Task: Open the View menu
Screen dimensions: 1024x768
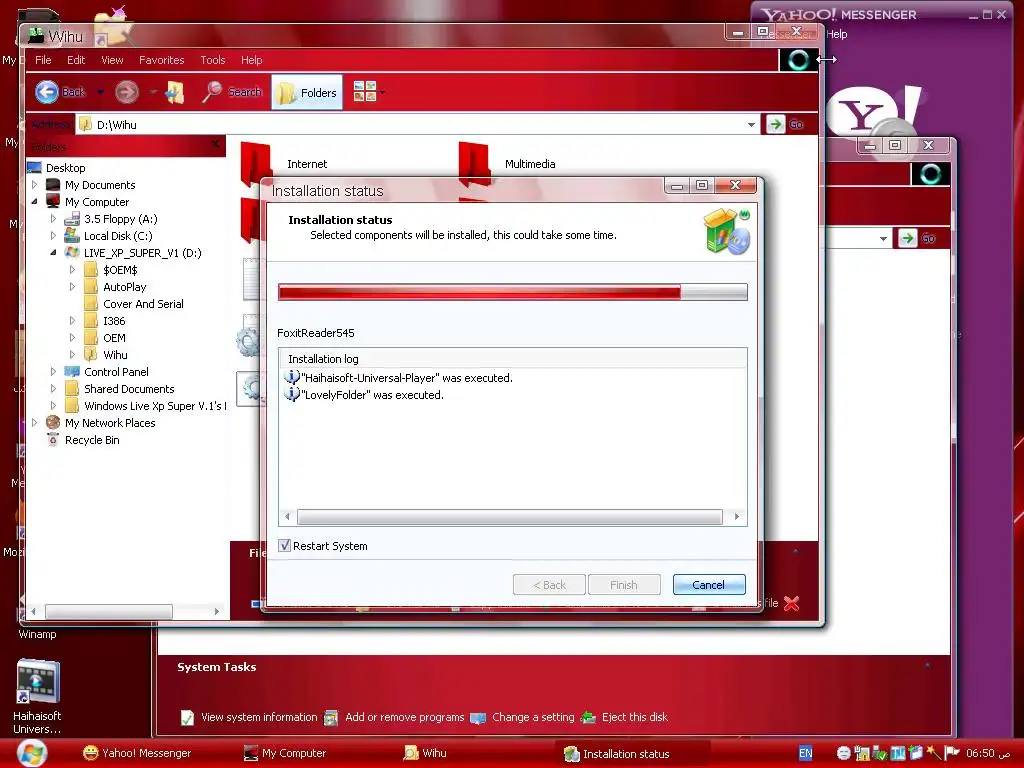Action: coord(112,60)
